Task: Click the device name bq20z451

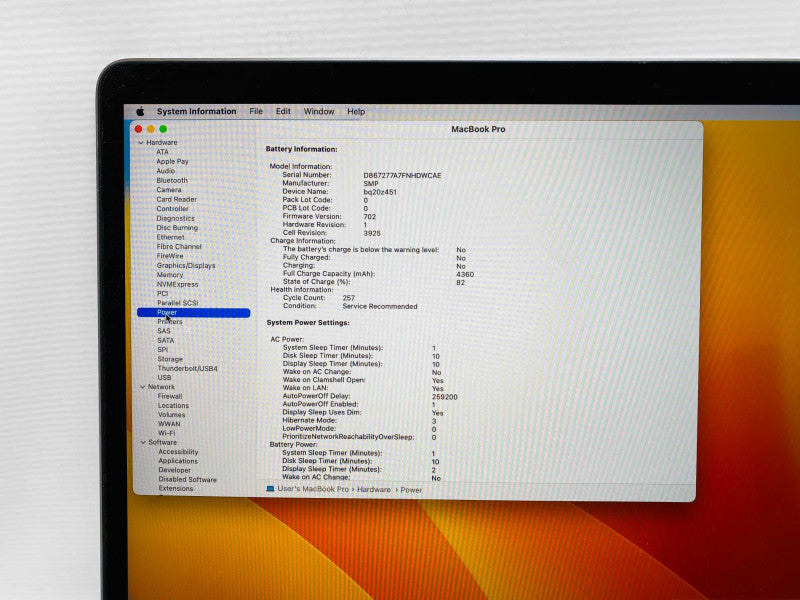Action: (380, 192)
